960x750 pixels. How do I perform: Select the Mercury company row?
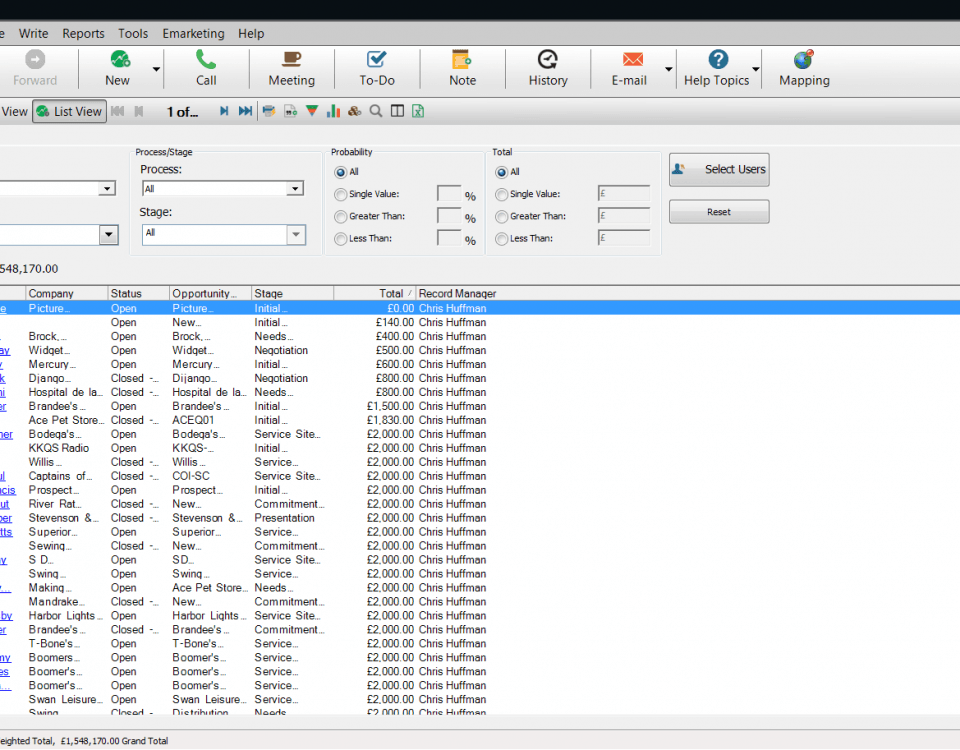pos(480,364)
